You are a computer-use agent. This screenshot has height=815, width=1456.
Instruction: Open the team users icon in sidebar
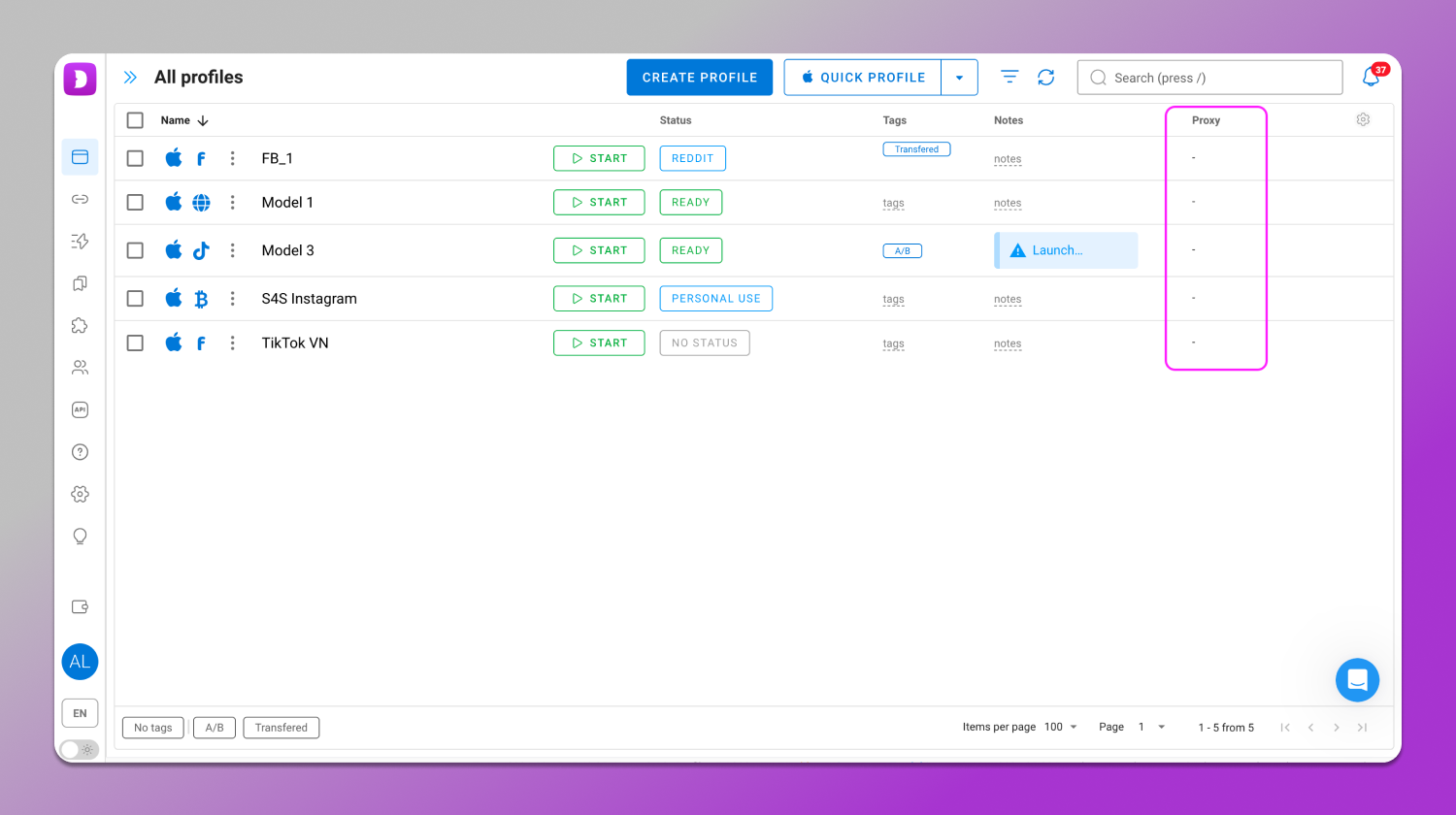coord(81,368)
